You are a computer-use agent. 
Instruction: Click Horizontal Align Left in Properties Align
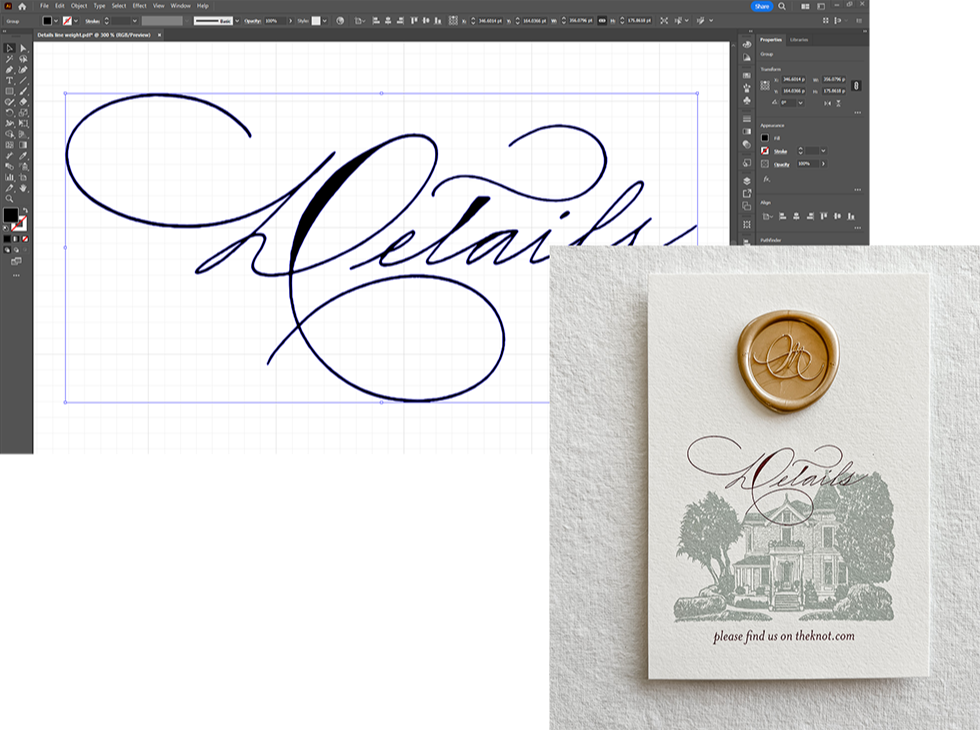point(782,216)
